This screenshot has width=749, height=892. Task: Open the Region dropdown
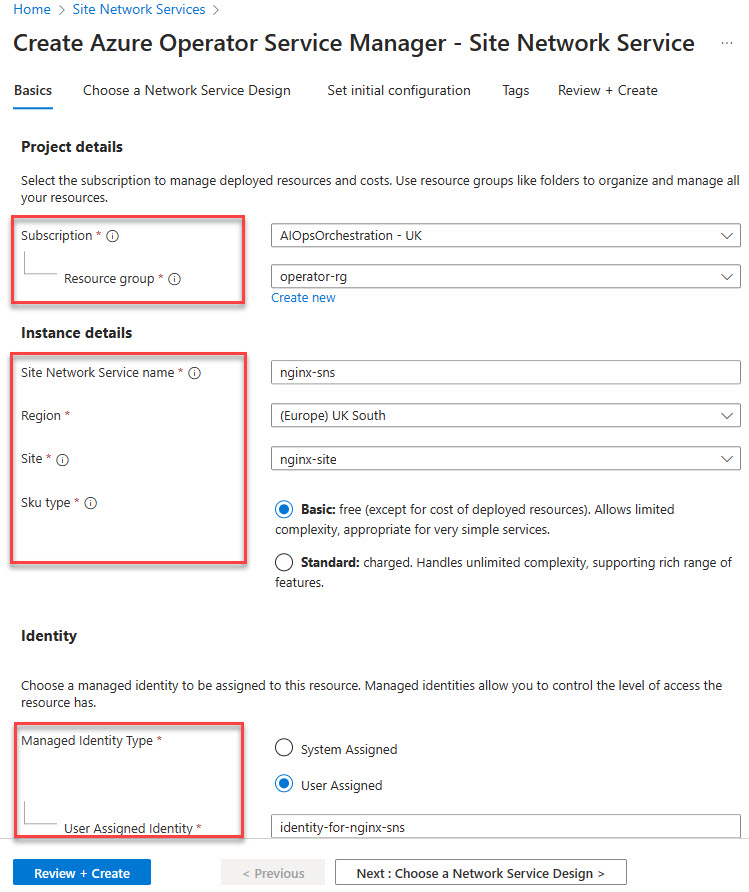[505, 415]
